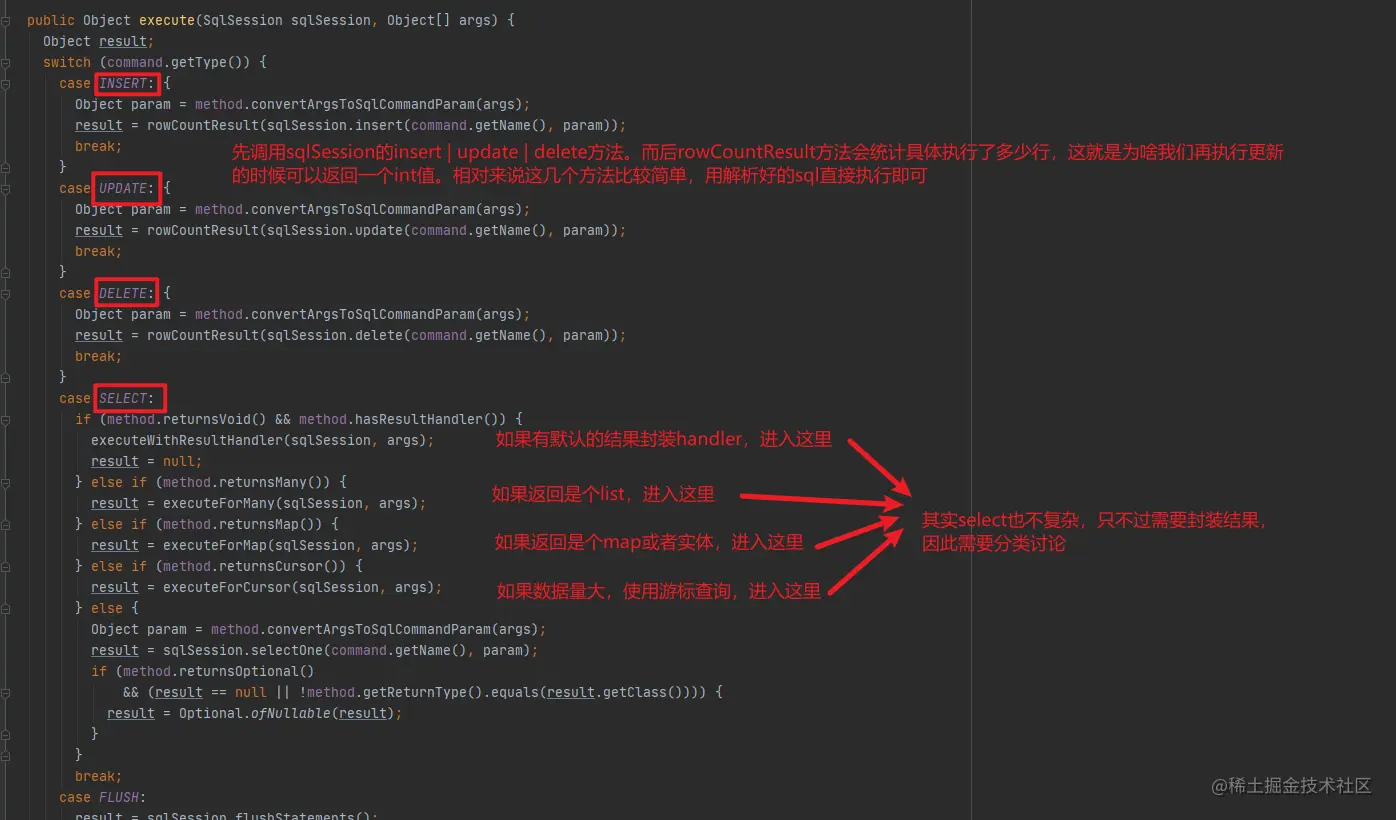The width and height of the screenshot is (1396, 820).
Task: Click the UPDATE case constant
Action: pos(123,188)
